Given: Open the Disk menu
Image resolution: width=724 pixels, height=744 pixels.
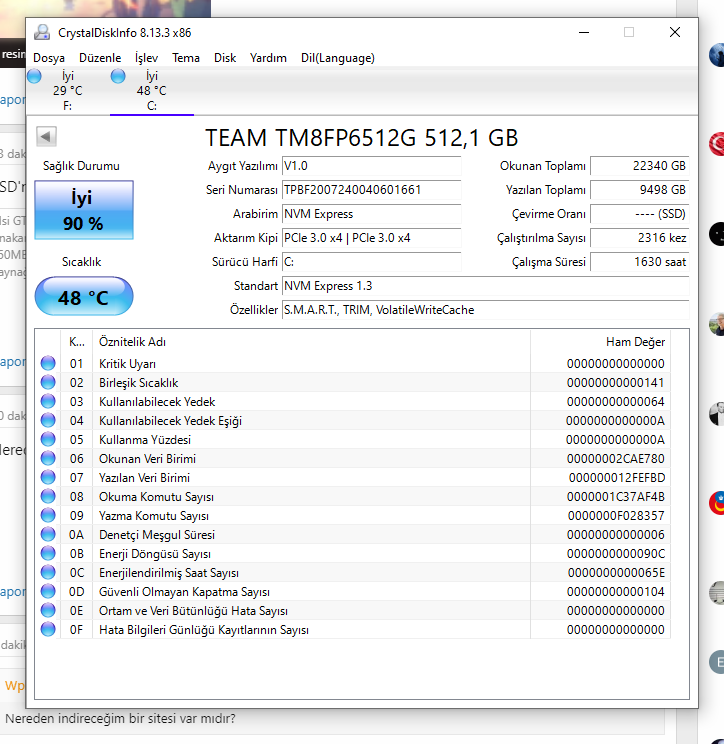Looking at the screenshot, I should click(225, 58).
